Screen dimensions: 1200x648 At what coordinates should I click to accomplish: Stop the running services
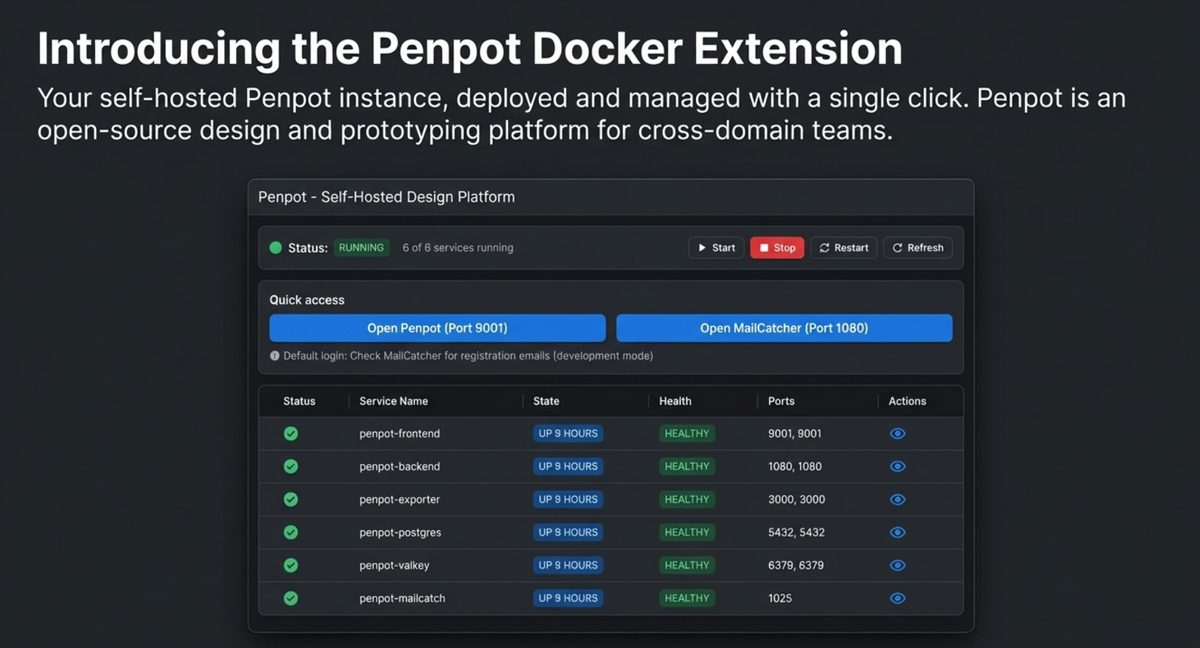(777, 247)
